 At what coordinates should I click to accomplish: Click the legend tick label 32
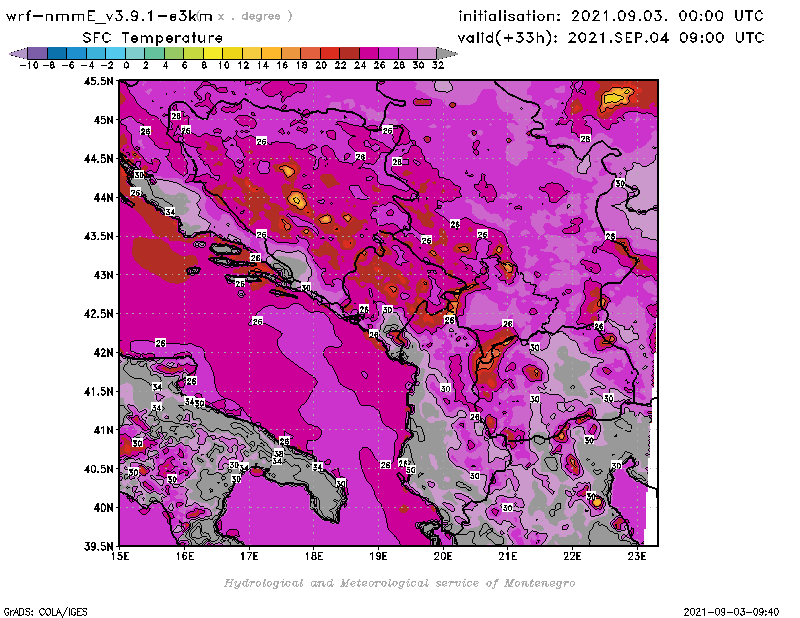coord(438,65)
